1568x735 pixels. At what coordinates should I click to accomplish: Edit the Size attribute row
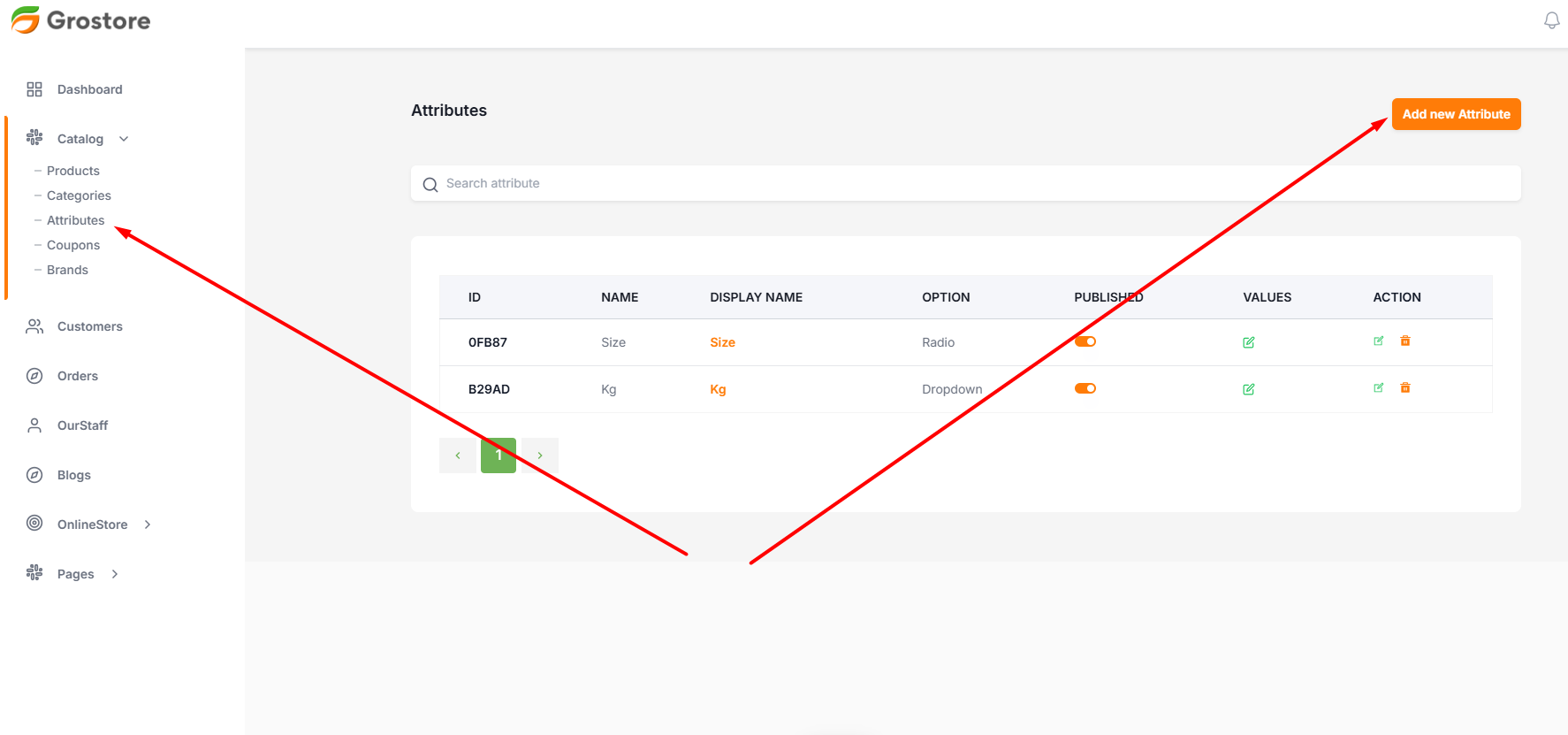1378,341
